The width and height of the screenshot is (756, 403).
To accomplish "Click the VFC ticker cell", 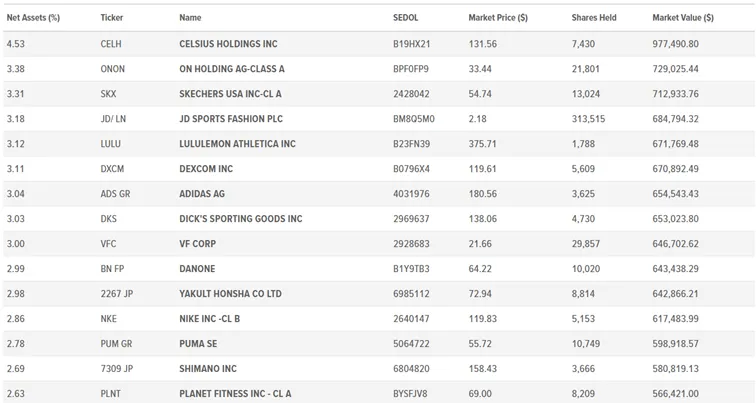I will pos(108,244).
